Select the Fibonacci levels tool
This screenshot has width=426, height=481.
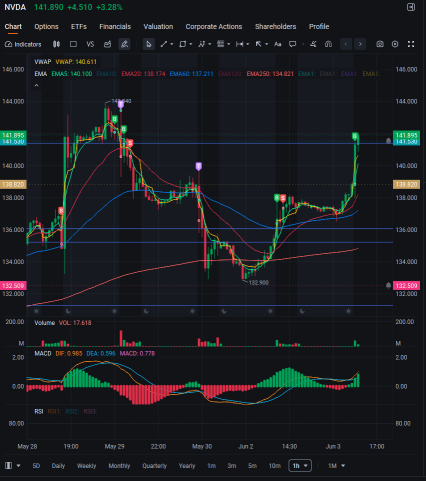[220, 44]
